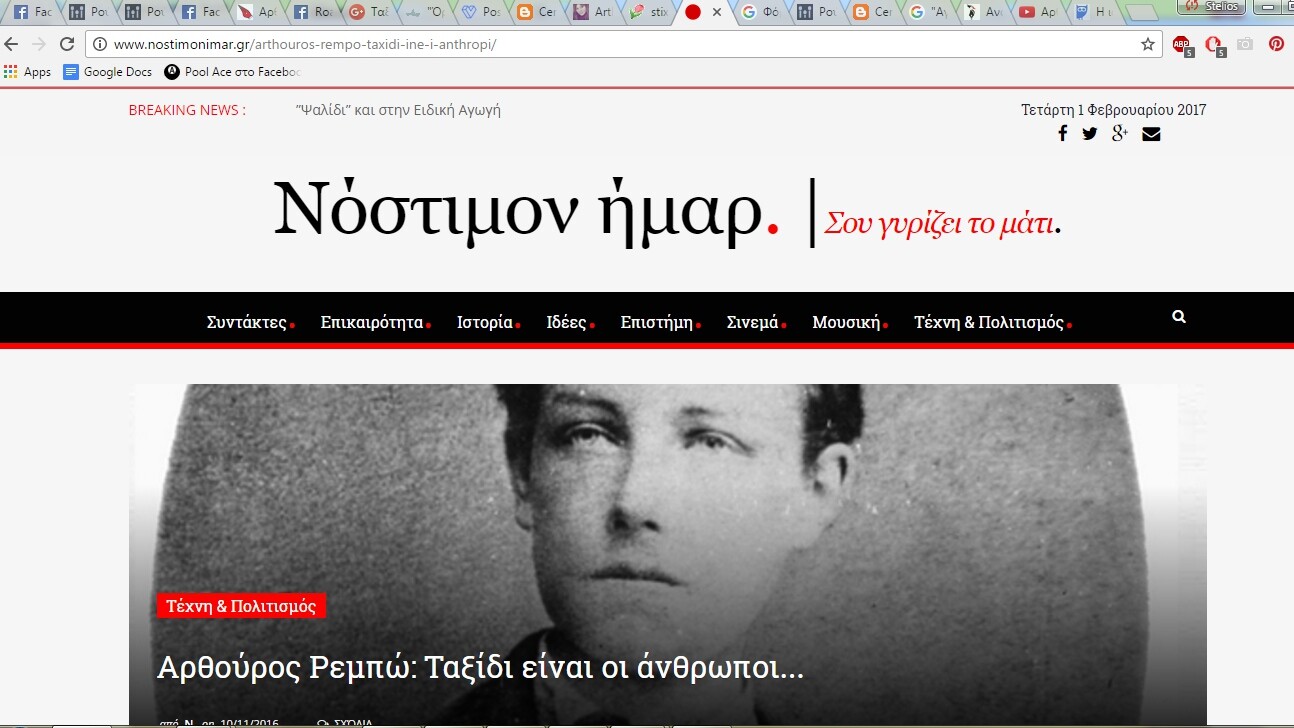
Task: Open the Twitter icon in header
Action: (1090, 134)
